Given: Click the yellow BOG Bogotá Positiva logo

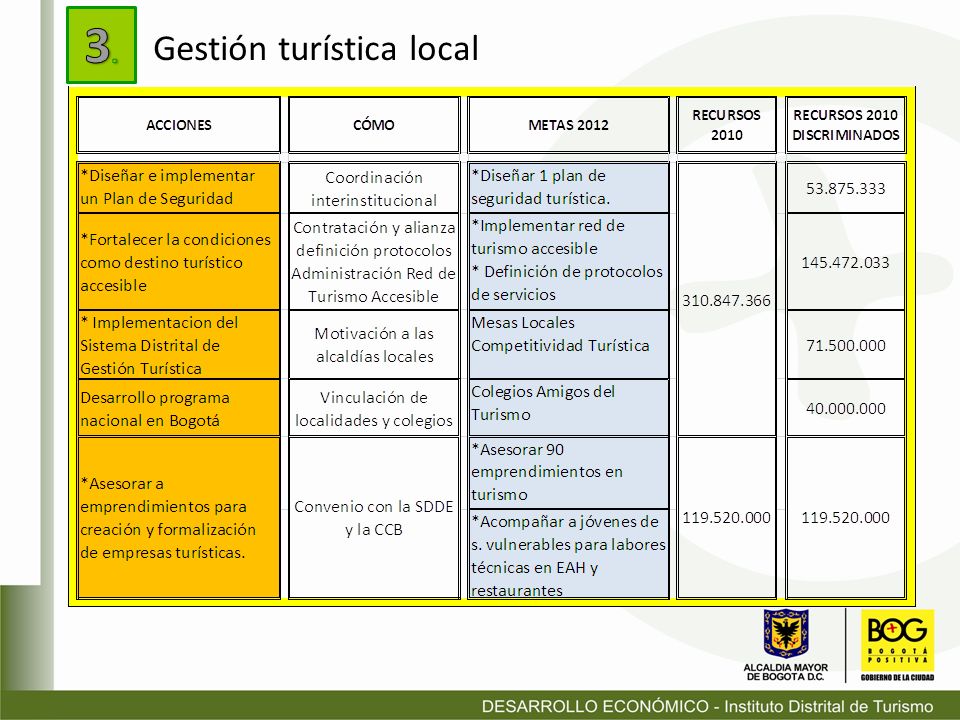Looking at the screenshot, I should (897, 640).
